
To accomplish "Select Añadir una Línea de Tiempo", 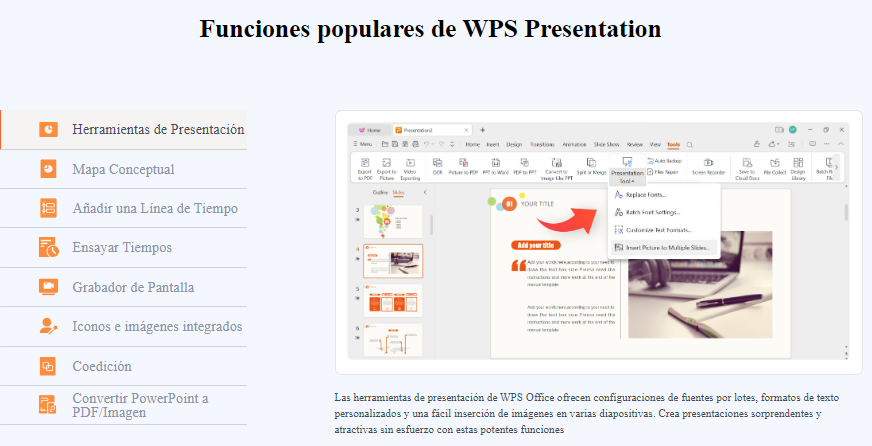I will [123, 208].
